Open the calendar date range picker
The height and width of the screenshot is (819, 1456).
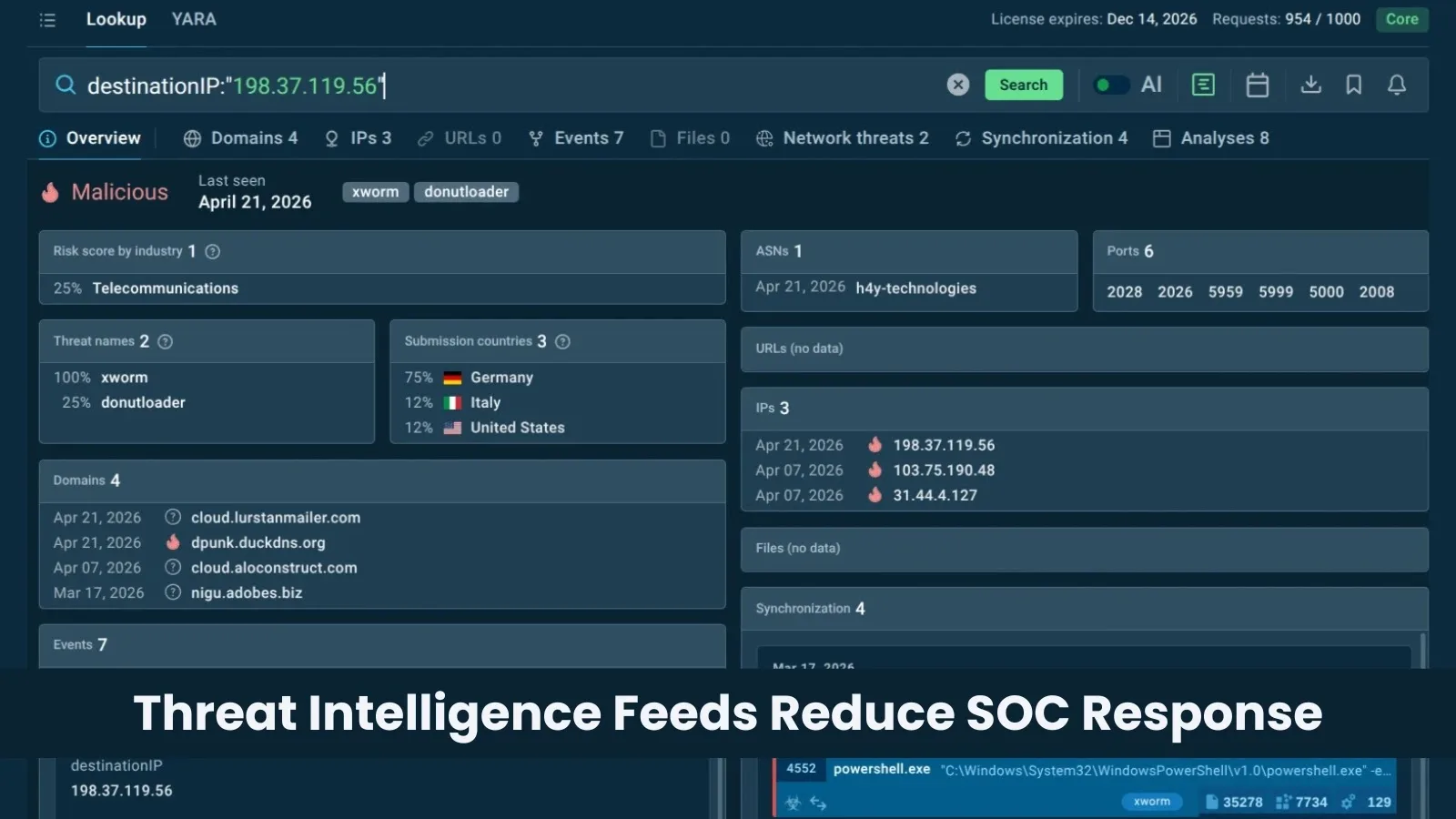point(1258,85)
